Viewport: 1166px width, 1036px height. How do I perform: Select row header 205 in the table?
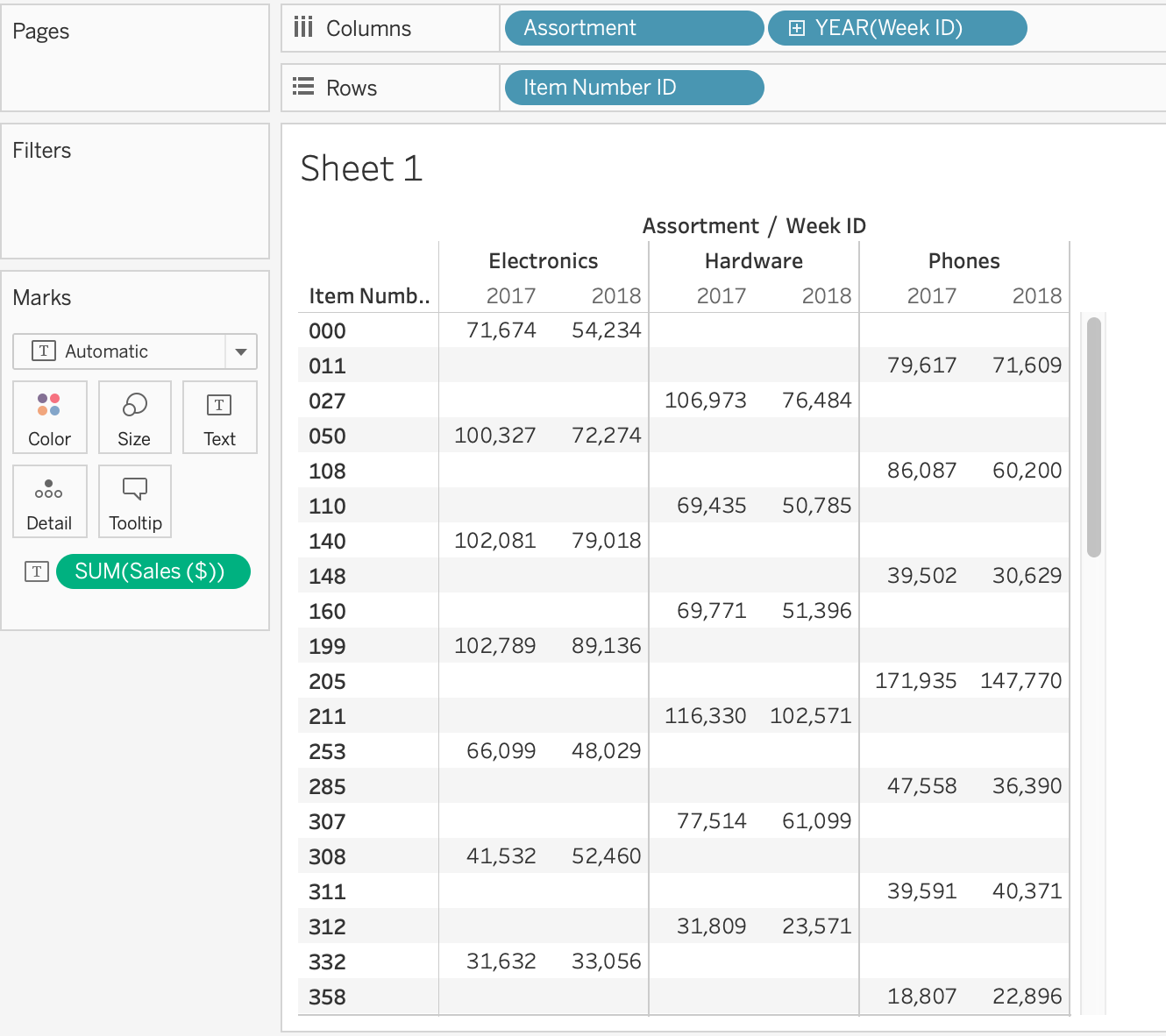(x=326, y=681)
